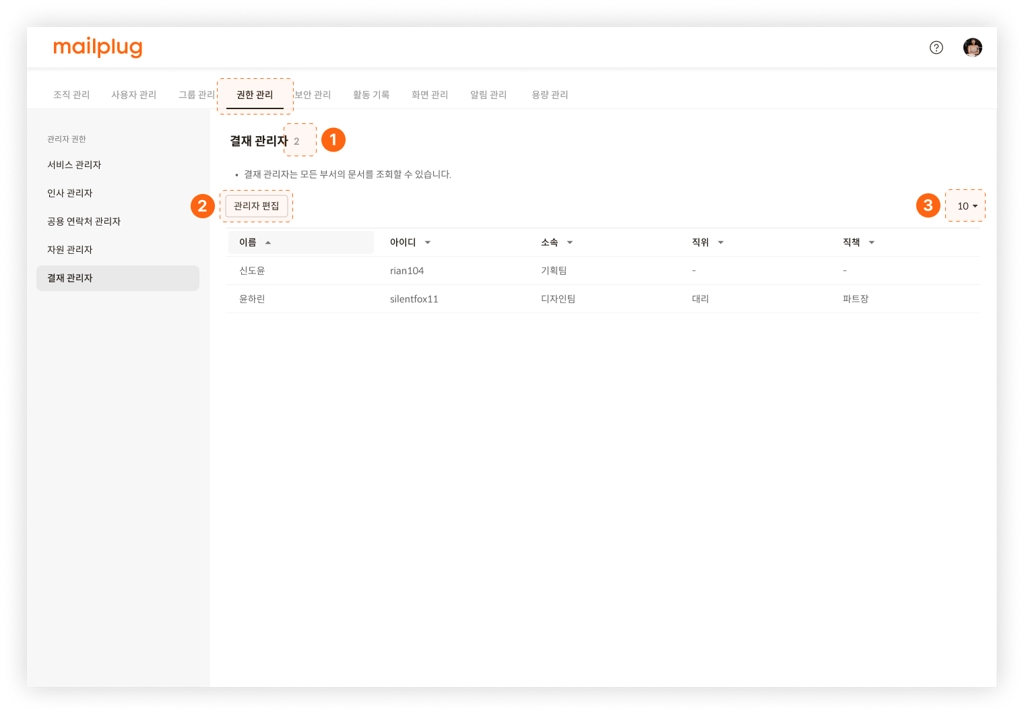Open the 아이디 column sort arrow
Viewport: 1024px width, 714px height.
click(428, 243)
